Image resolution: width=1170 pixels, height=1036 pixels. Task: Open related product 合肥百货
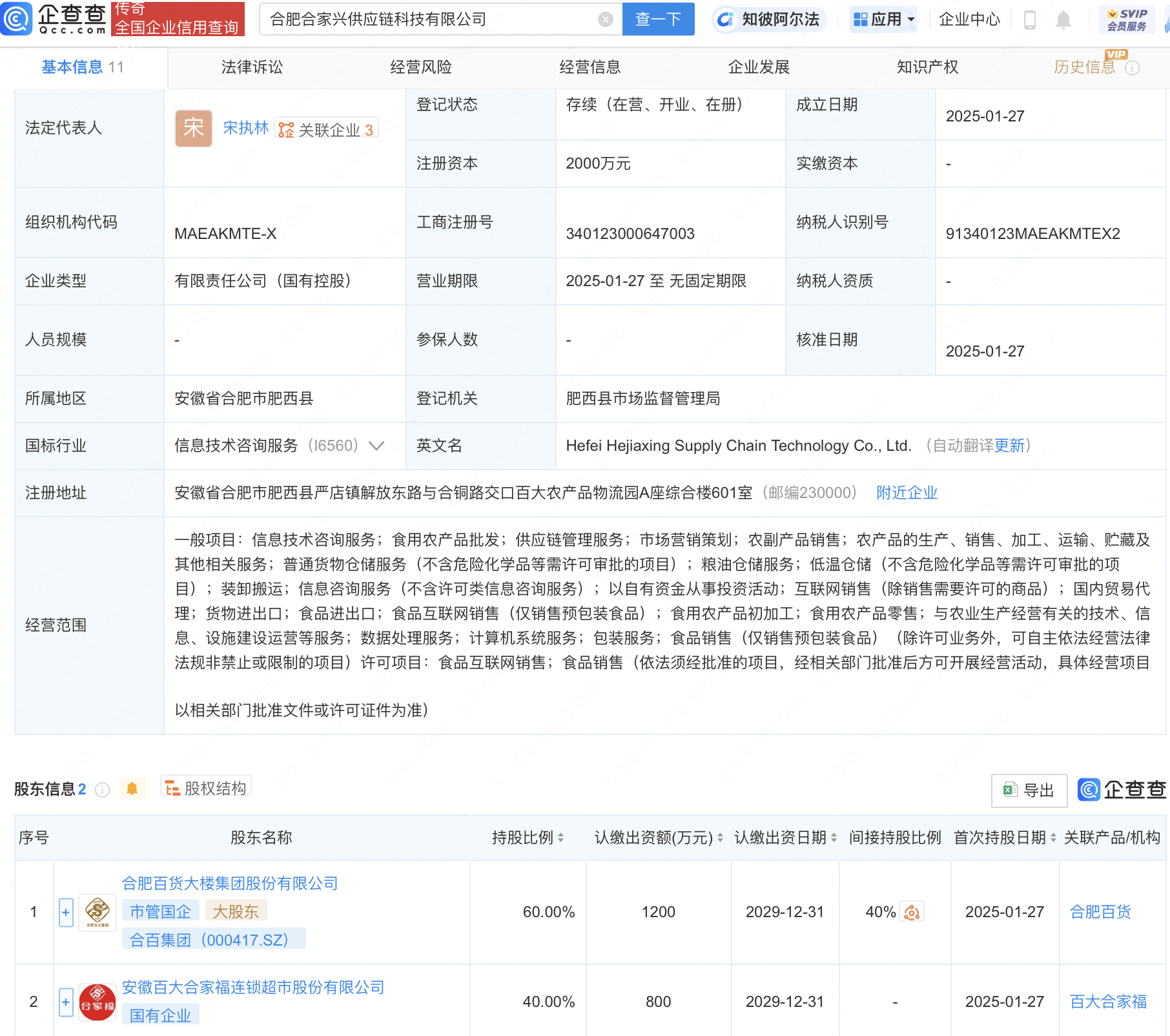pos(1100,912)
